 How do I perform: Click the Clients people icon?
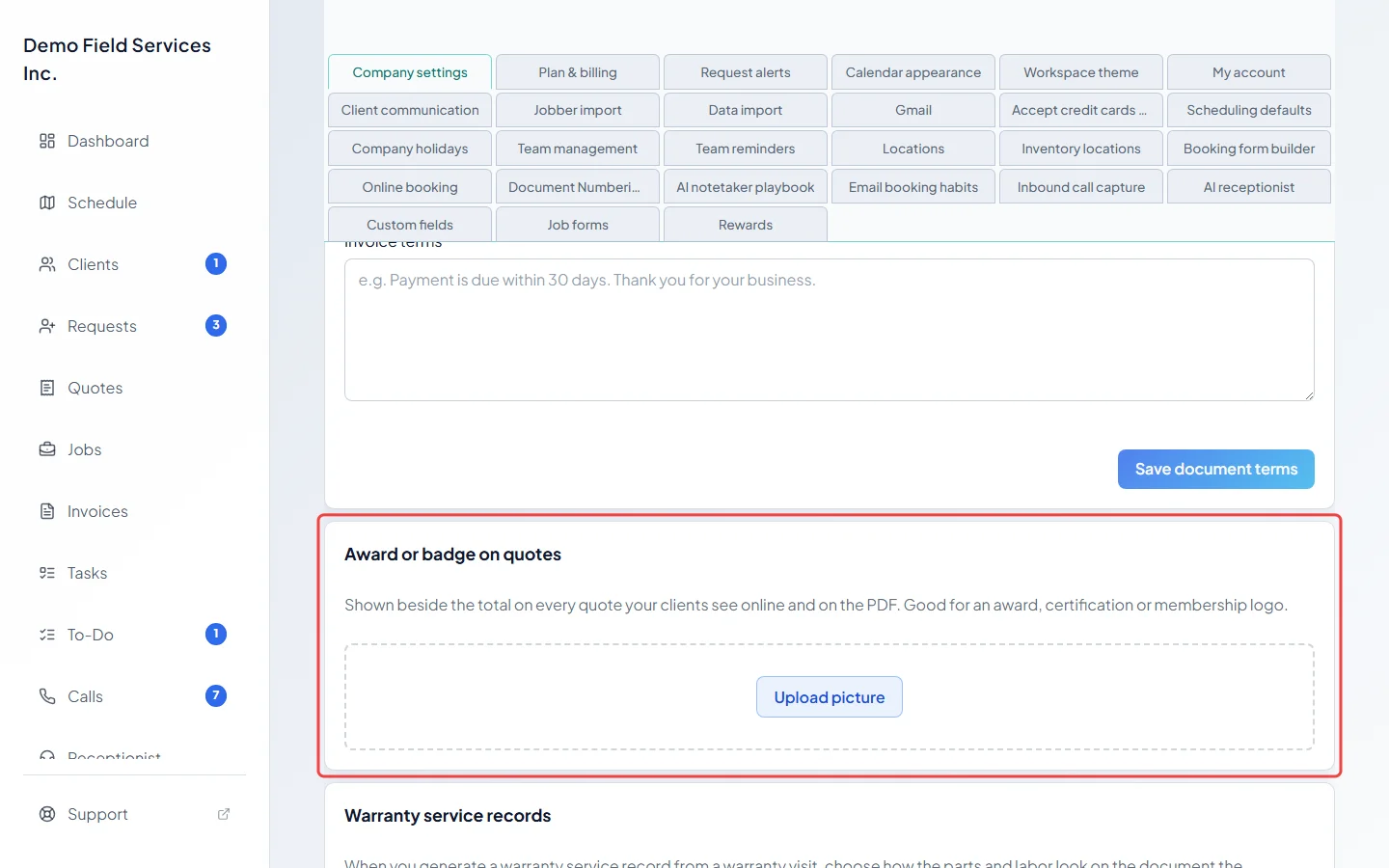[47, 264]
